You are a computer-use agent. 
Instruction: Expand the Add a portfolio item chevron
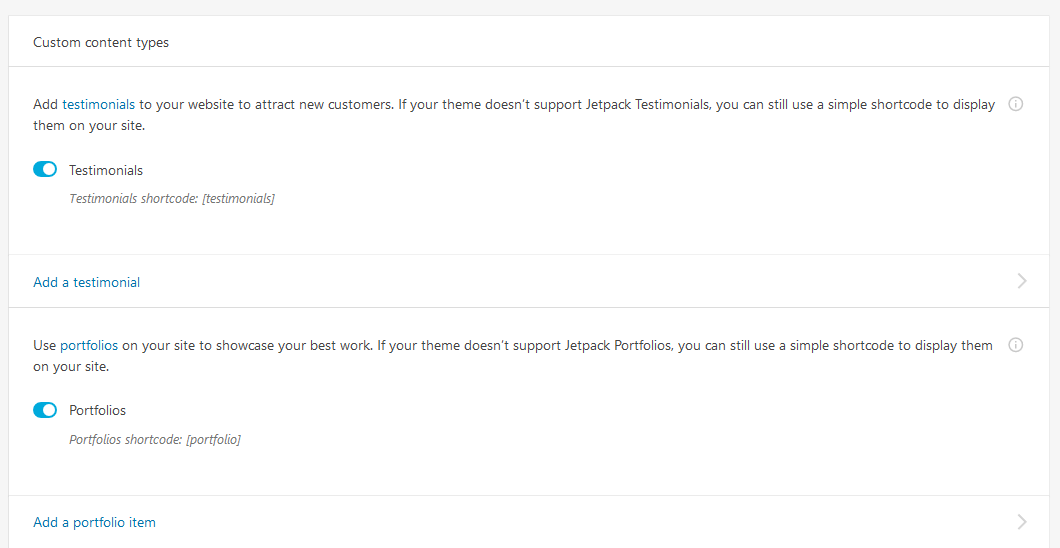[x=1022, y=521]
